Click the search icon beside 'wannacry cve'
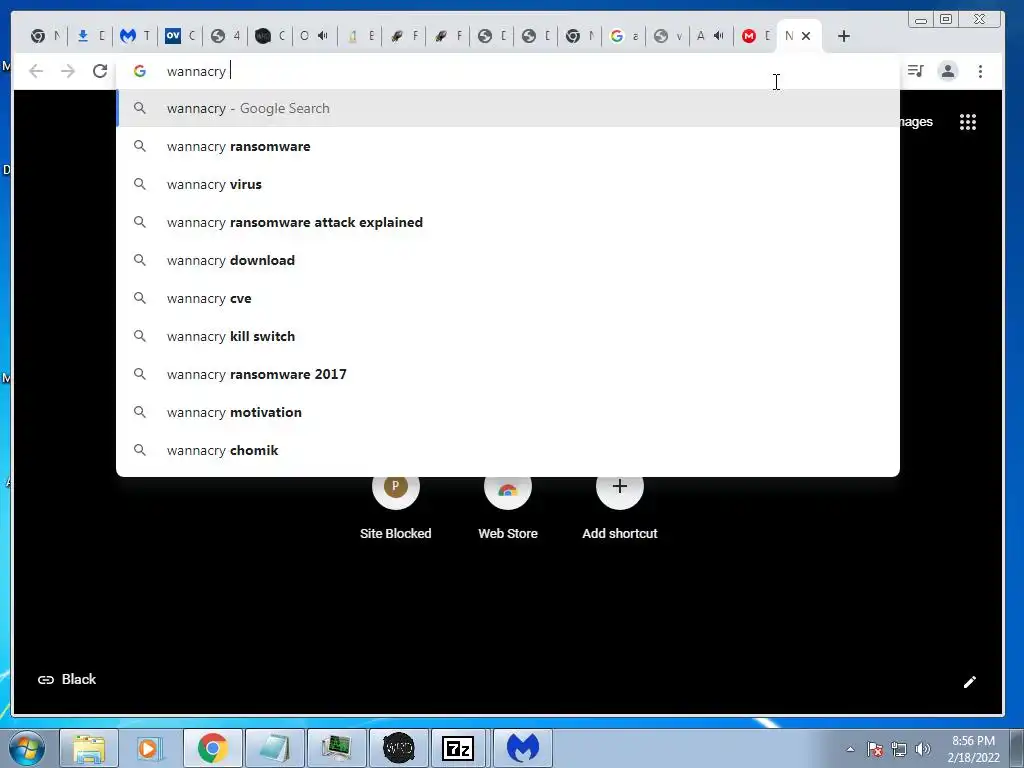 [x=140, y=298]
